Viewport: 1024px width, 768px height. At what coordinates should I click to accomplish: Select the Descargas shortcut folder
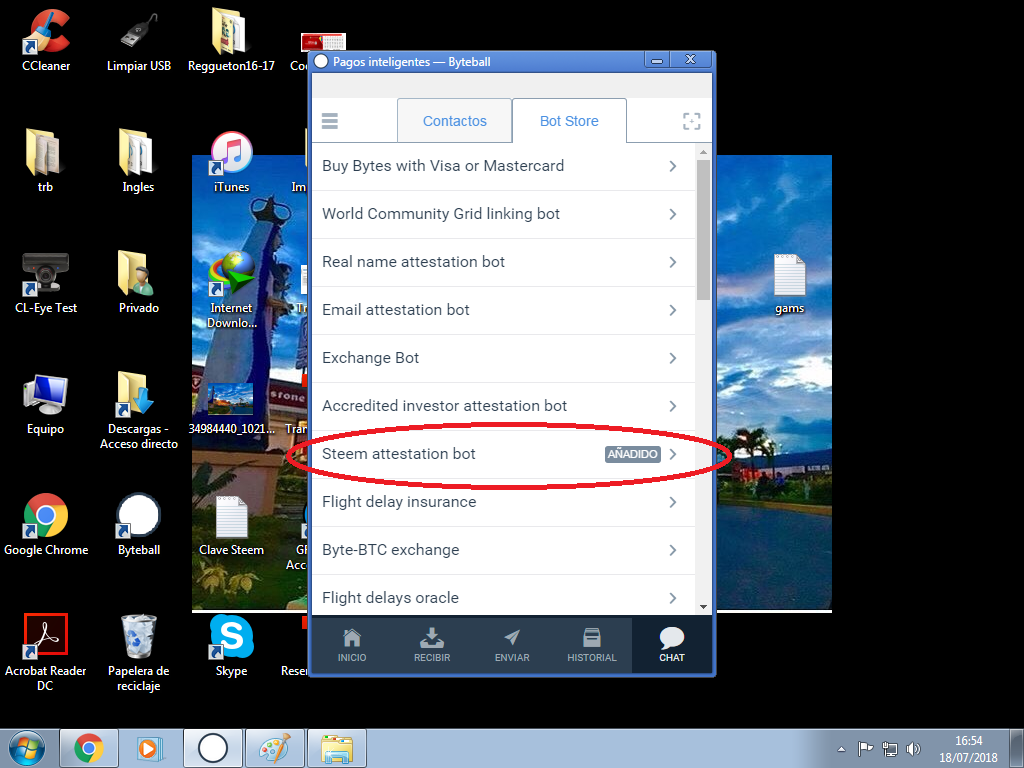point(138,410)
